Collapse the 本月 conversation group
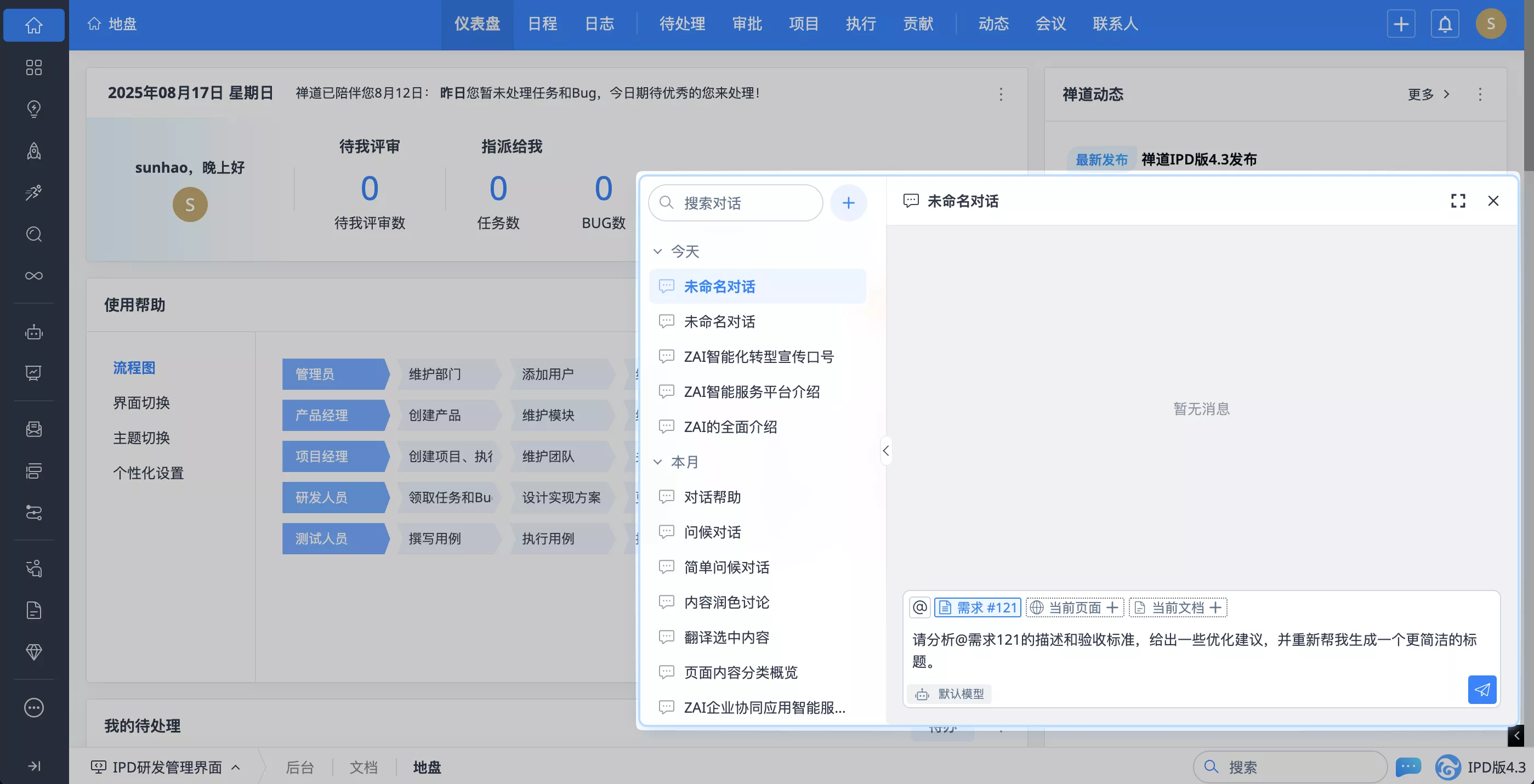The width and height of the screenshot is (1534, 784). 657,462
